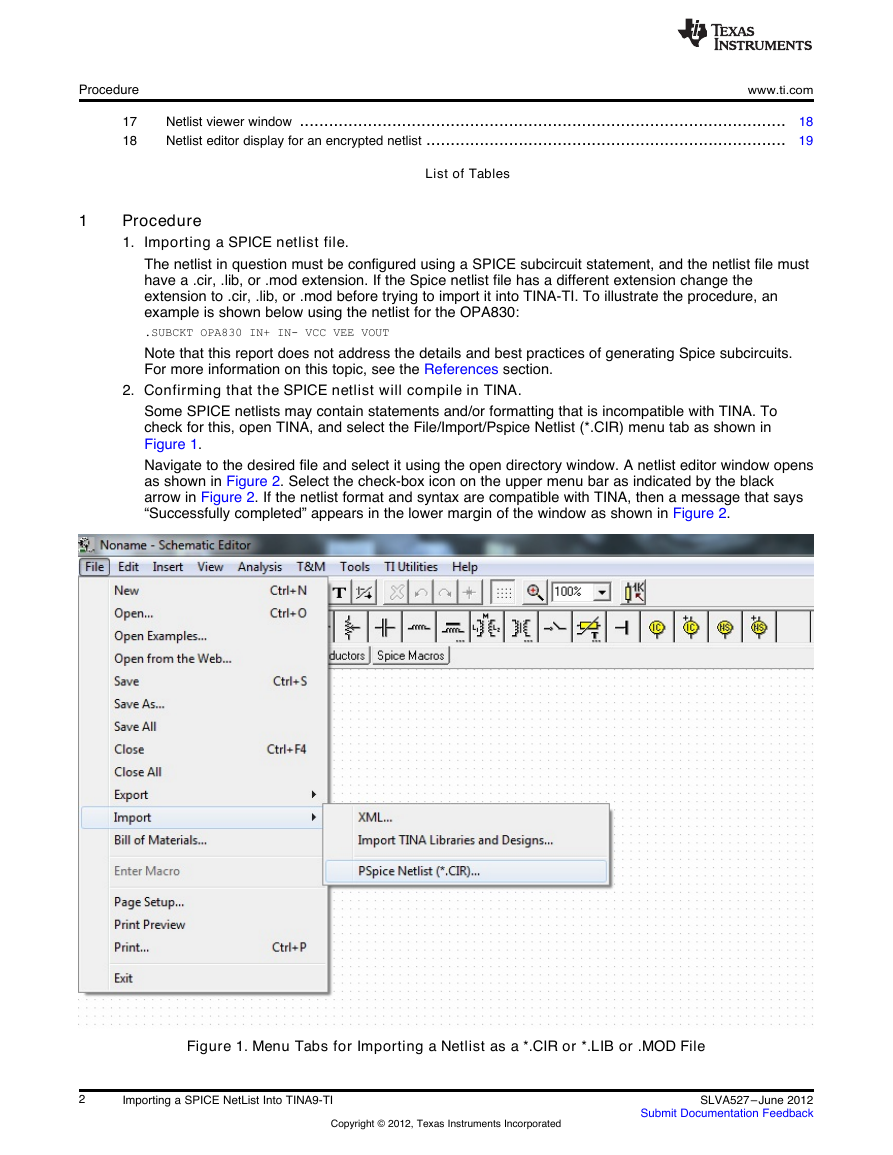Choose Save All menu entry
This screenshot has width=893, height=1155.
(203, 727)
